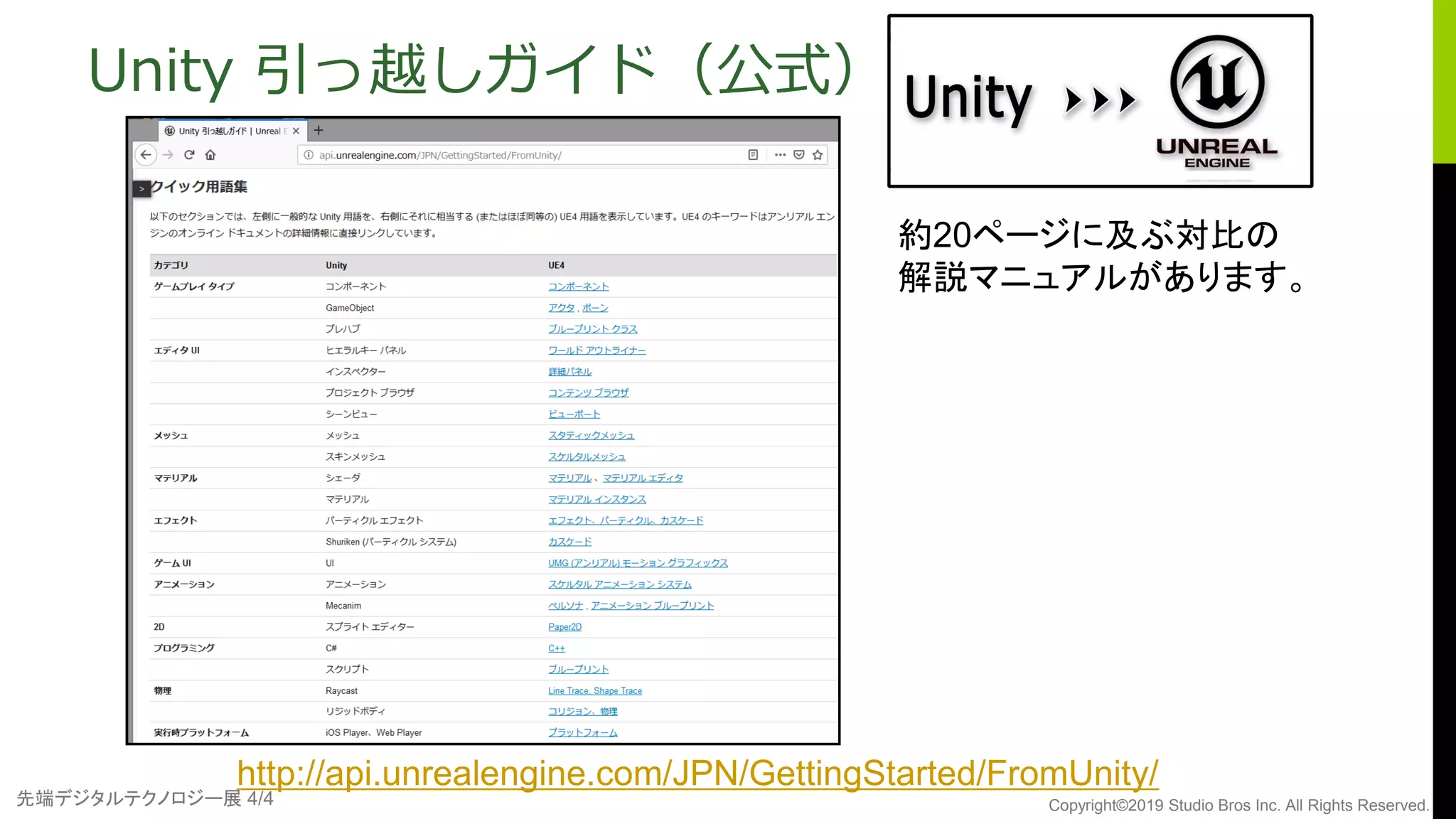This screenshot has width=1456, height=819.
Task: Save page to Pocket icon
Action: coord(799,155)
